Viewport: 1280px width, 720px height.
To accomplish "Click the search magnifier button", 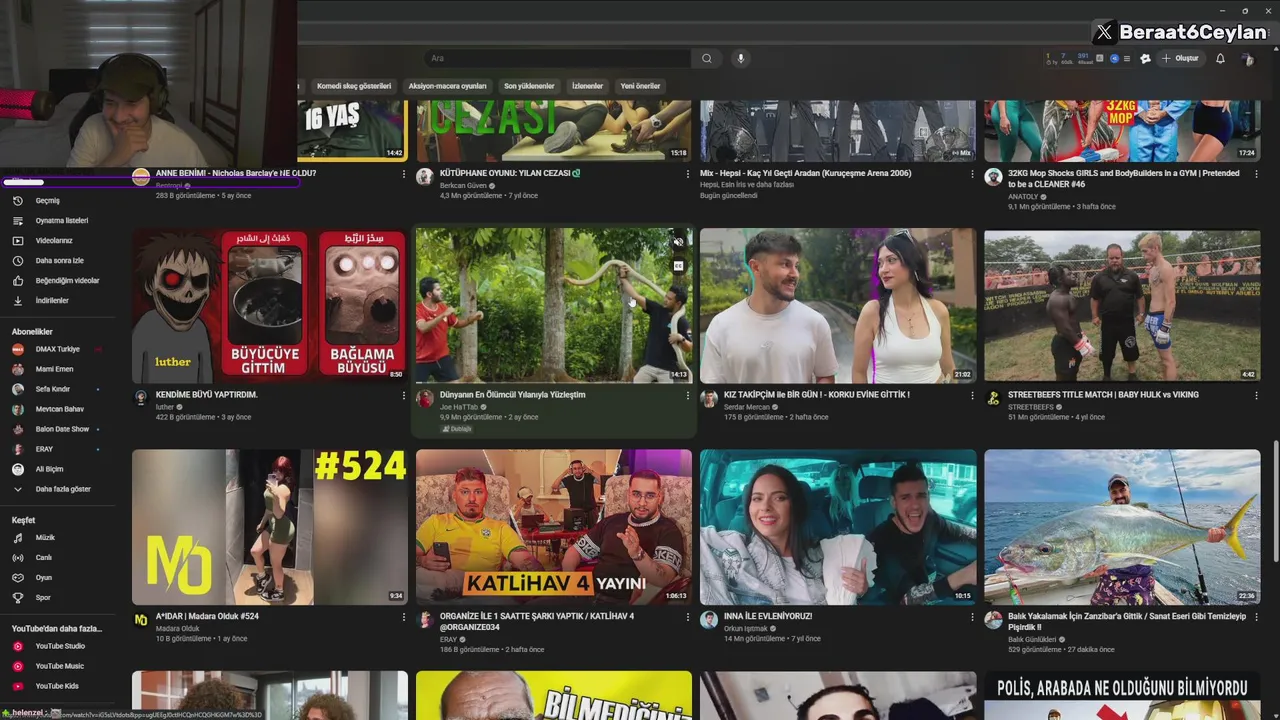I will coord(706,58).
